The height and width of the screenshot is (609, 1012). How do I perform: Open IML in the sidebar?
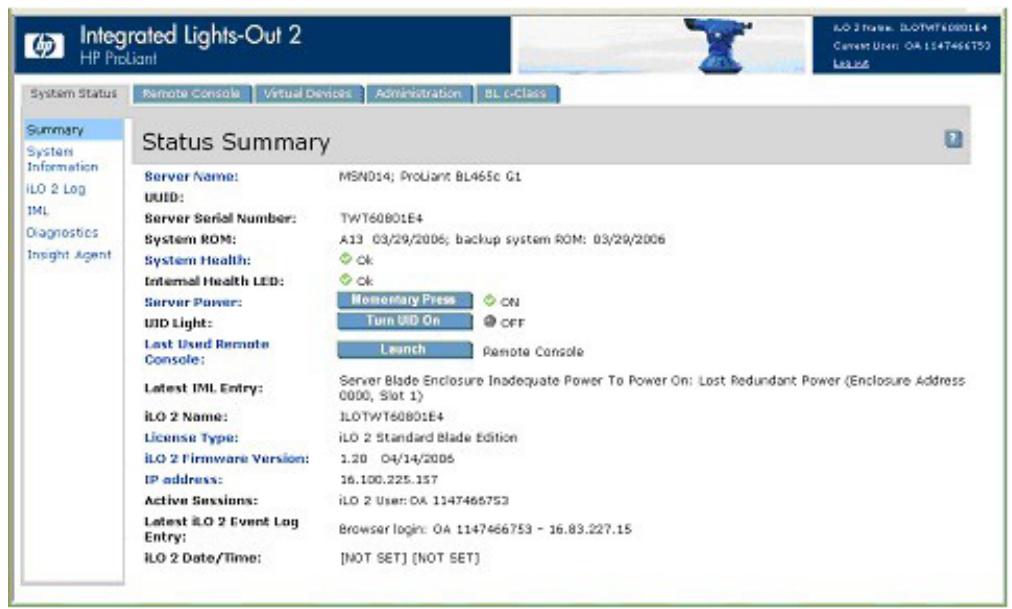[37, 210]
